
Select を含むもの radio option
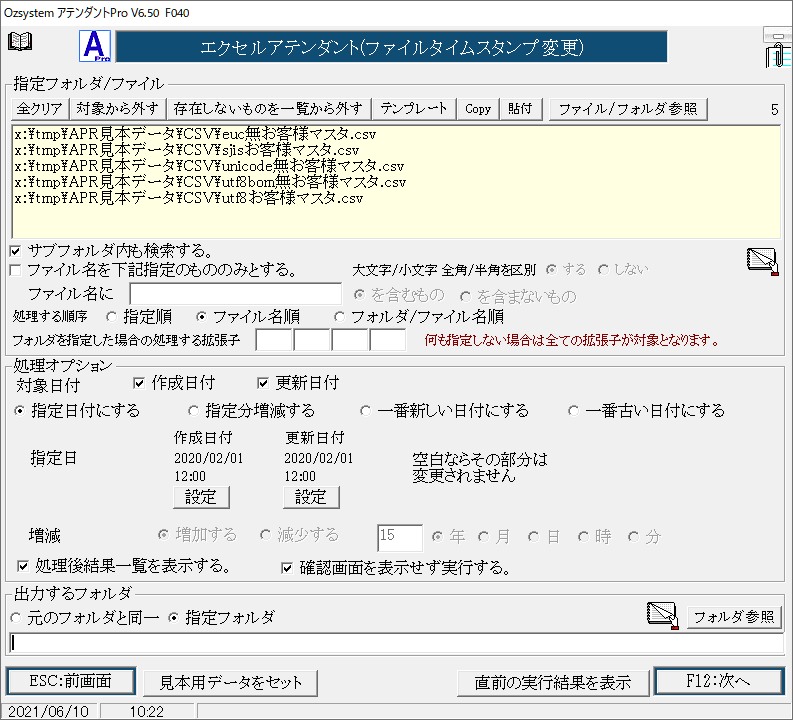[x=359, y=295]
